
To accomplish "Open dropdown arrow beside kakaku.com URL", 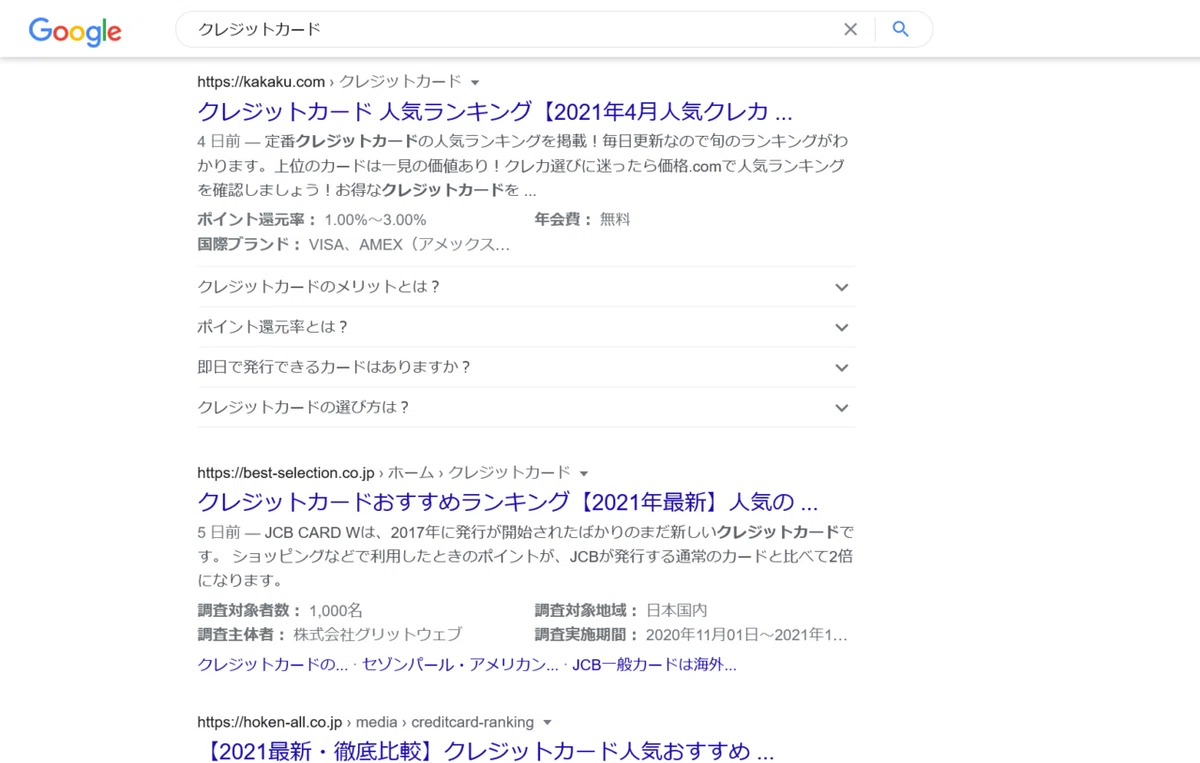I will (475, 82).
